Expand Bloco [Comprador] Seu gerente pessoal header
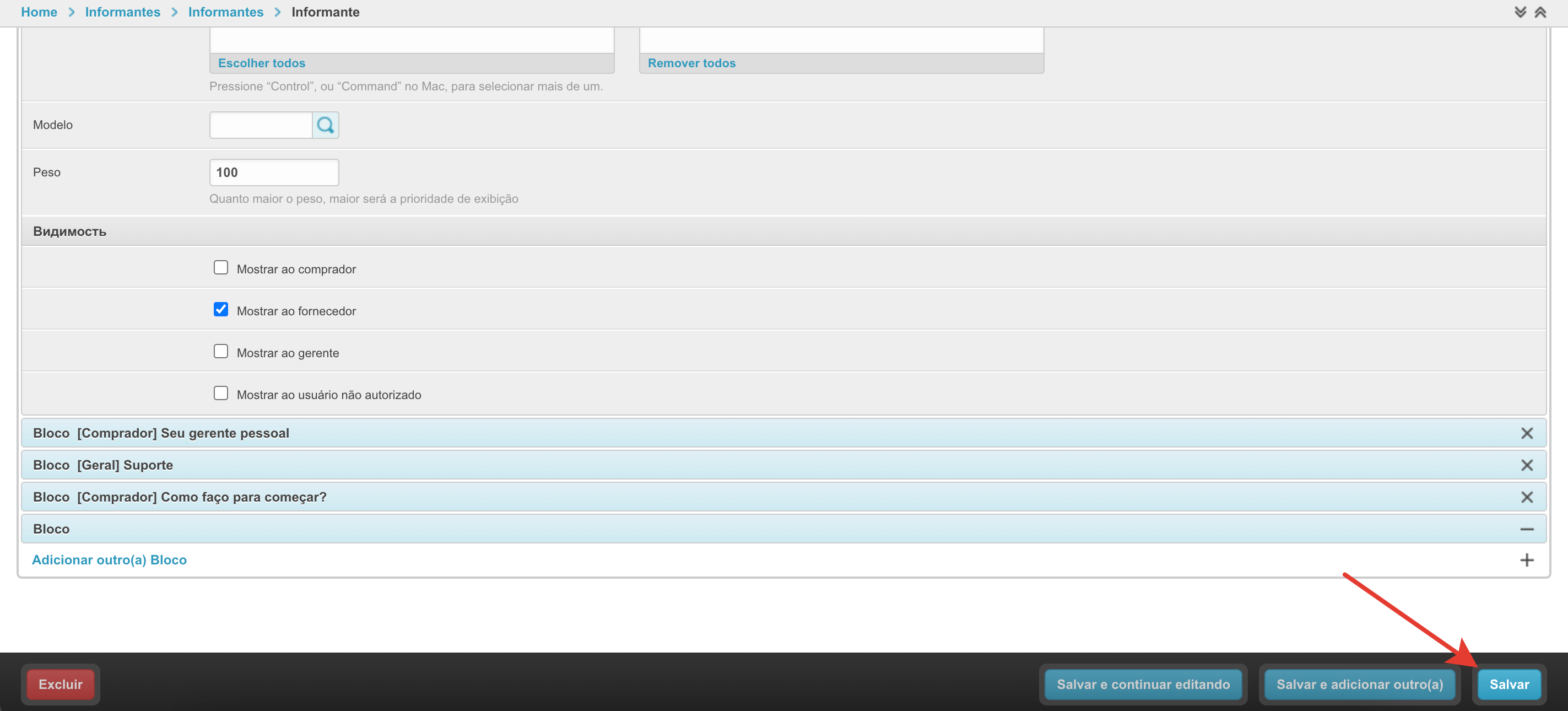 [x=161, y=433]
